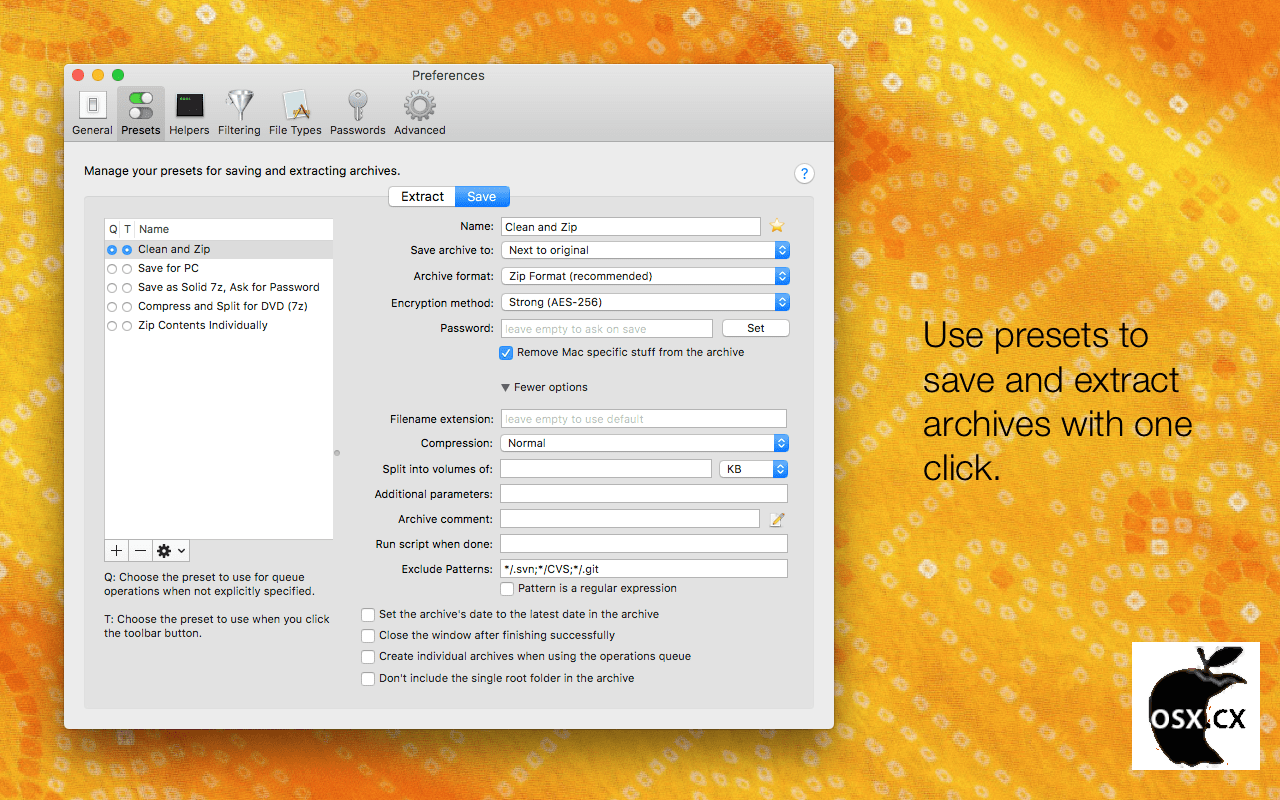Enable Don't include single root folder
1280x800 pixels.
[x=369, y=679]
